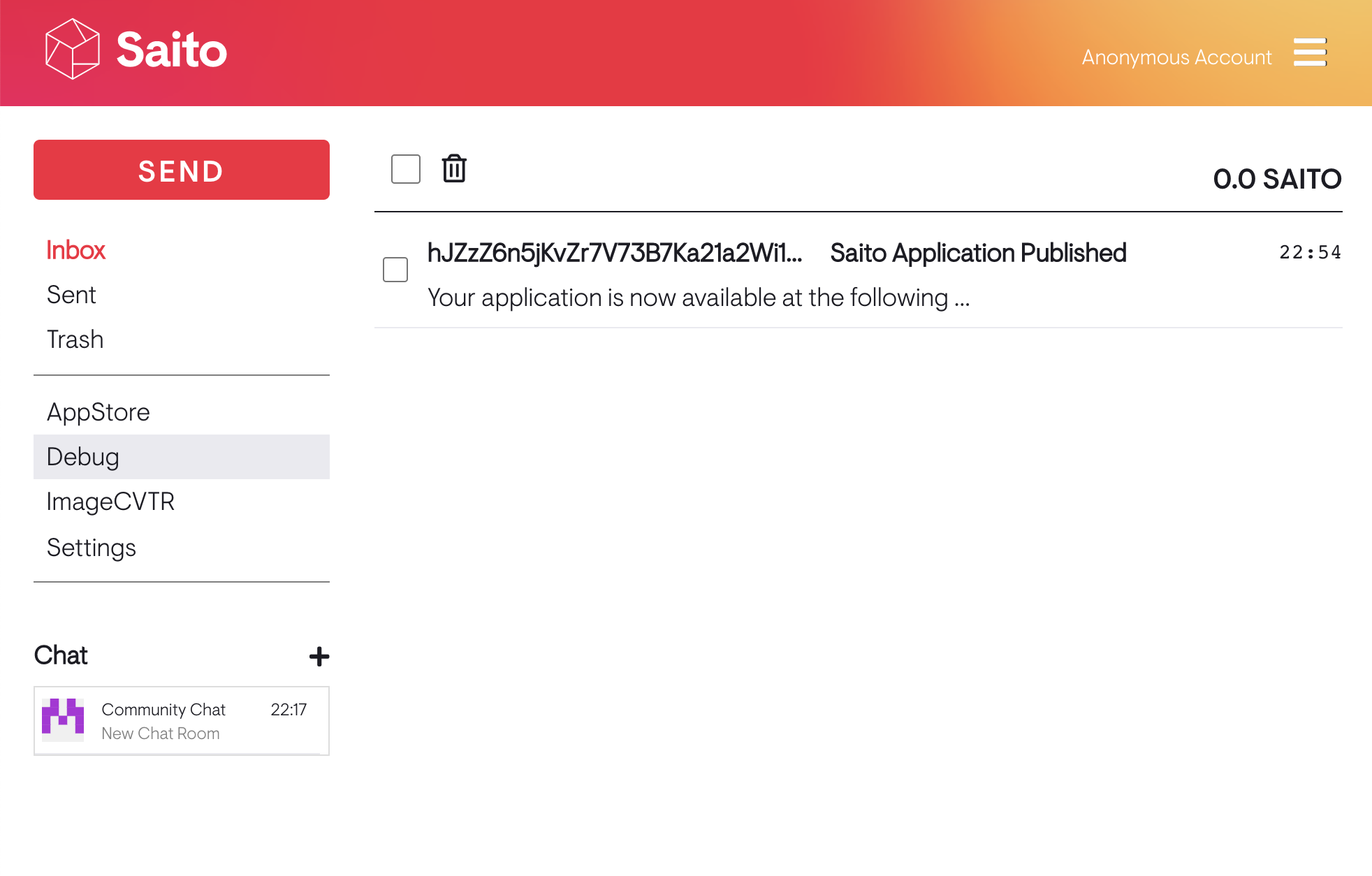This screenshot has height=876, width=1372.
Task: Click the 0.0 SAITO balance
Action: point(1277,179)
